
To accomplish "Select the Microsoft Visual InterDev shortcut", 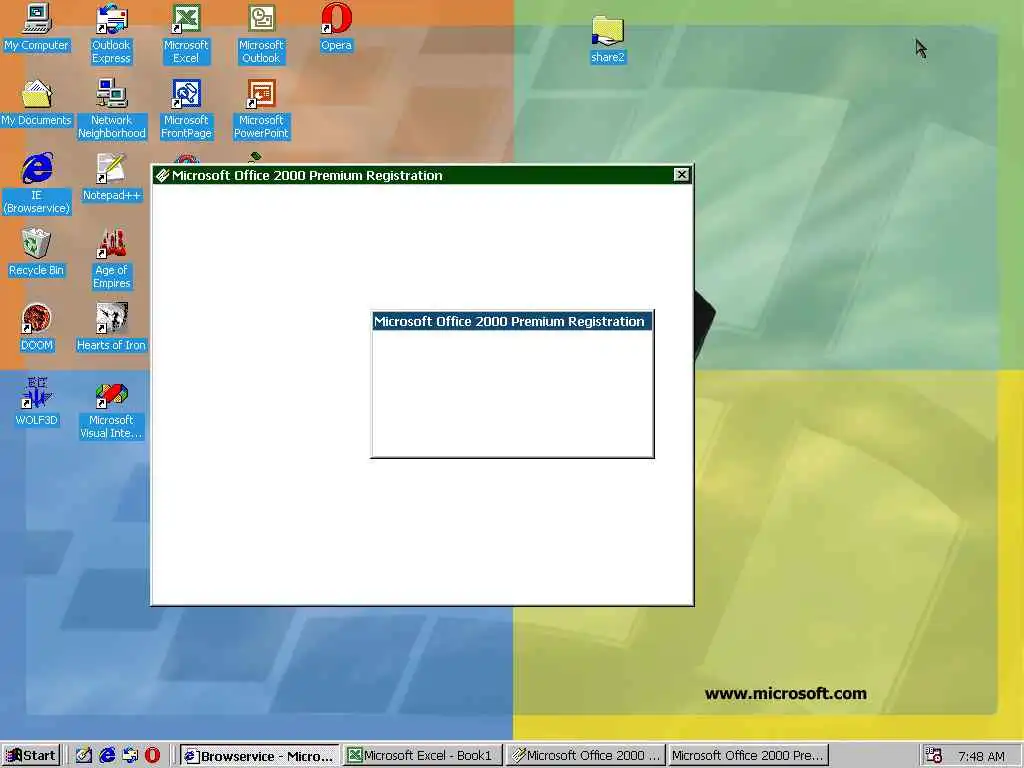I will (111, 409).
